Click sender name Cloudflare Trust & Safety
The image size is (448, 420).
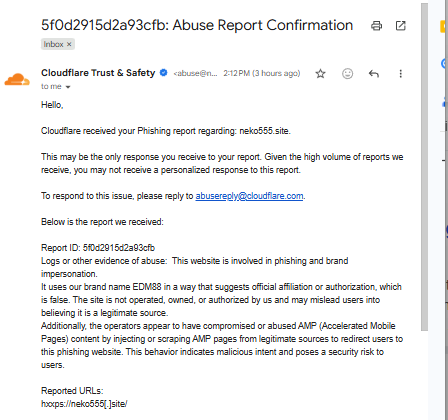[98, 73]
